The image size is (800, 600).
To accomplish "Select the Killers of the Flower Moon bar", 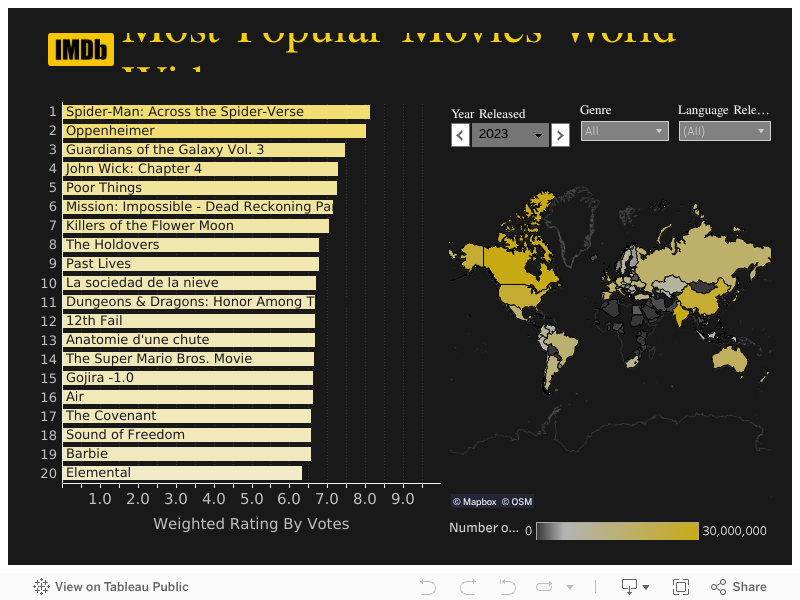I will click(196, 226).
